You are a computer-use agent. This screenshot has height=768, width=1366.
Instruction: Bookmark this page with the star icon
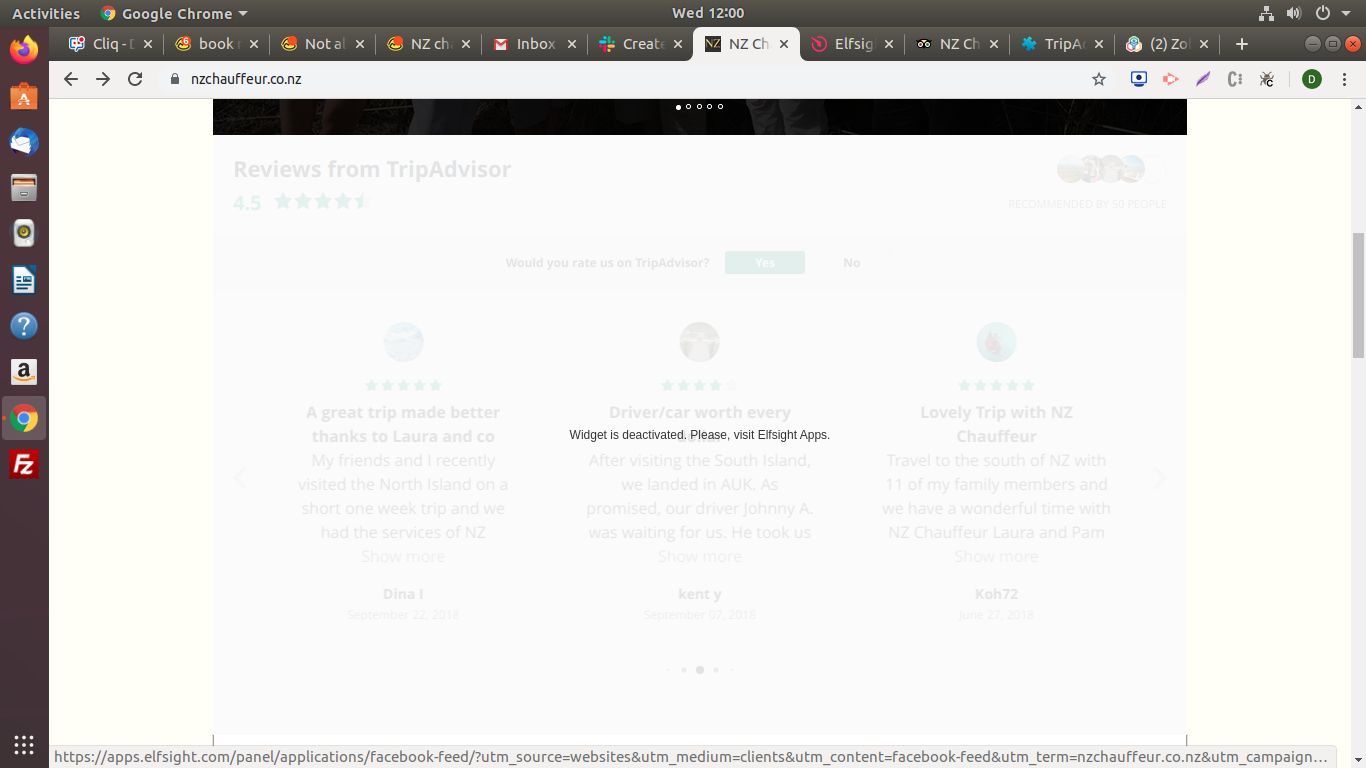[1099, 79]
